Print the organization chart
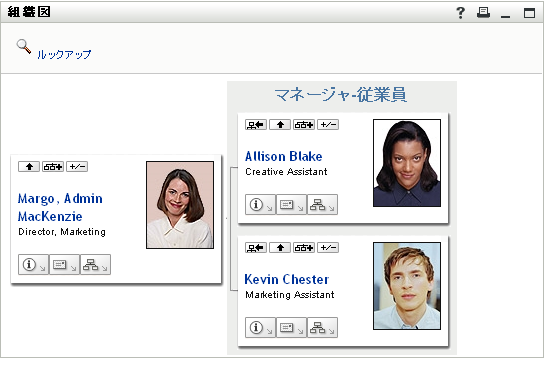546x376 pixels. [x=483, y=13]
